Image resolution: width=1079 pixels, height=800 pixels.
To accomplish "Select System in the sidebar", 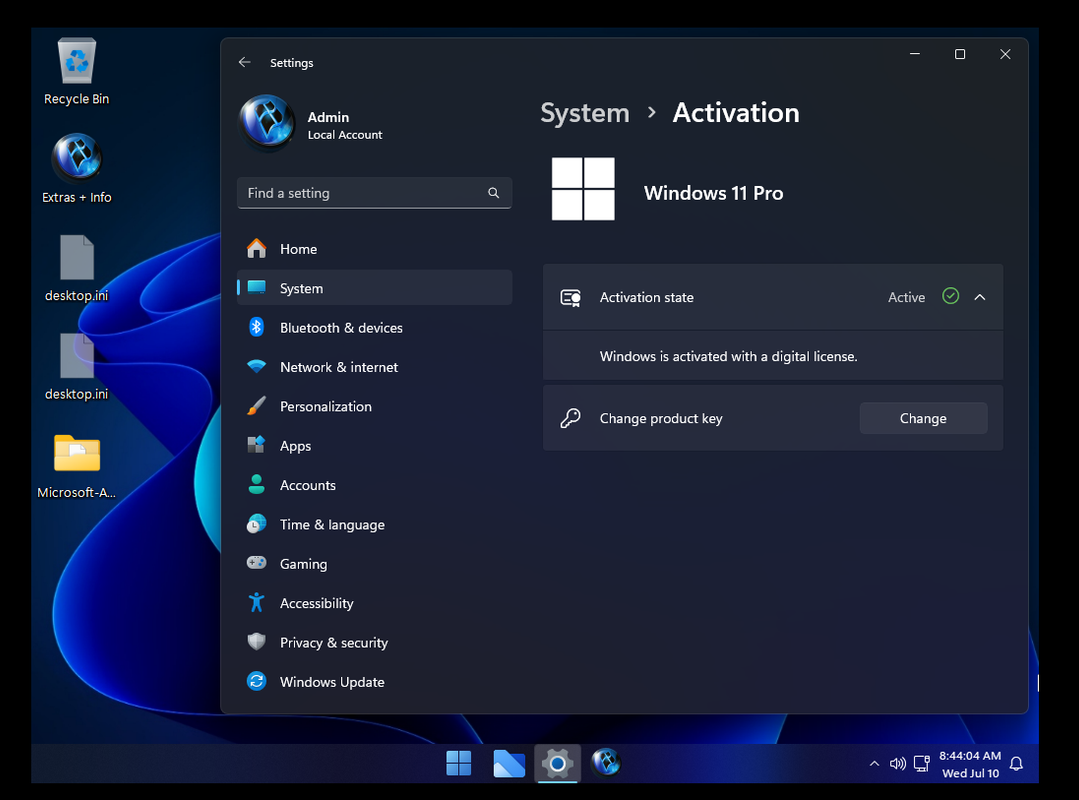I will 374,288.
